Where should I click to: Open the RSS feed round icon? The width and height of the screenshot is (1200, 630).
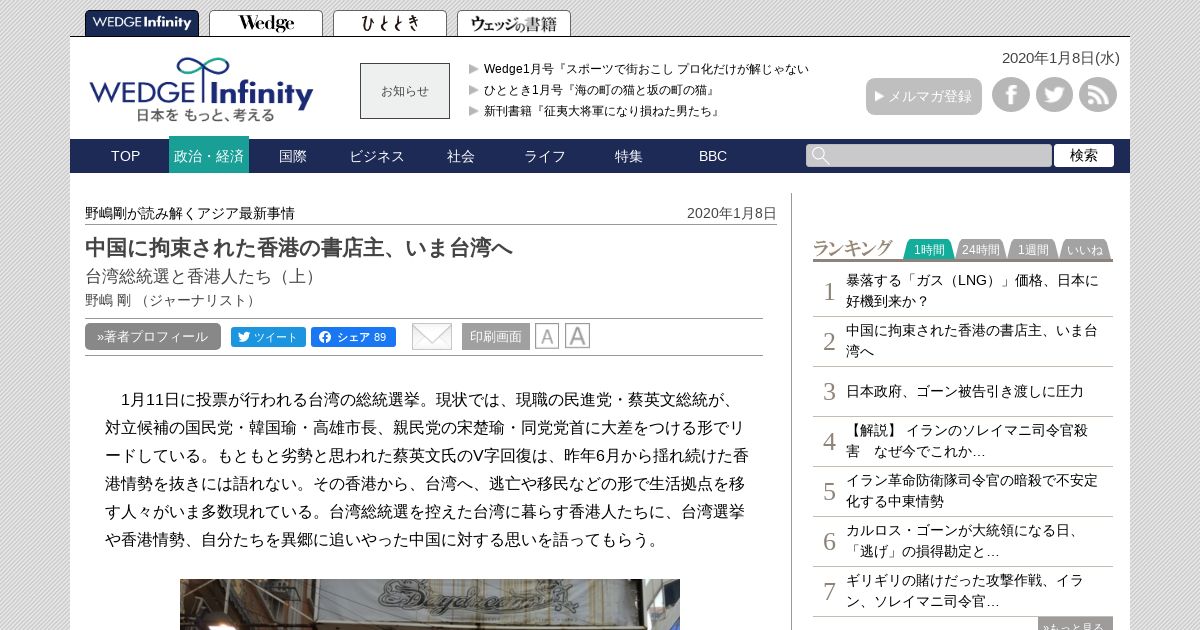[1098, 95]
